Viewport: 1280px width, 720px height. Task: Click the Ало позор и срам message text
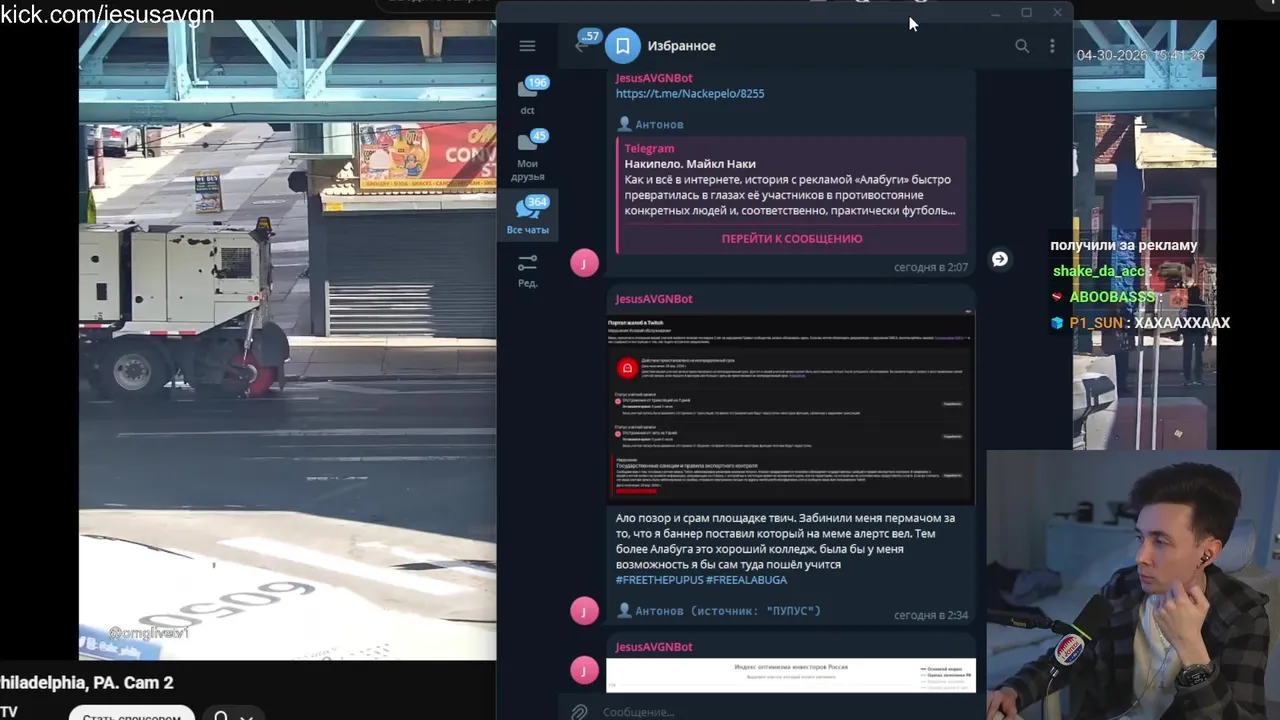pyautogui.click(x=786, y=541)
